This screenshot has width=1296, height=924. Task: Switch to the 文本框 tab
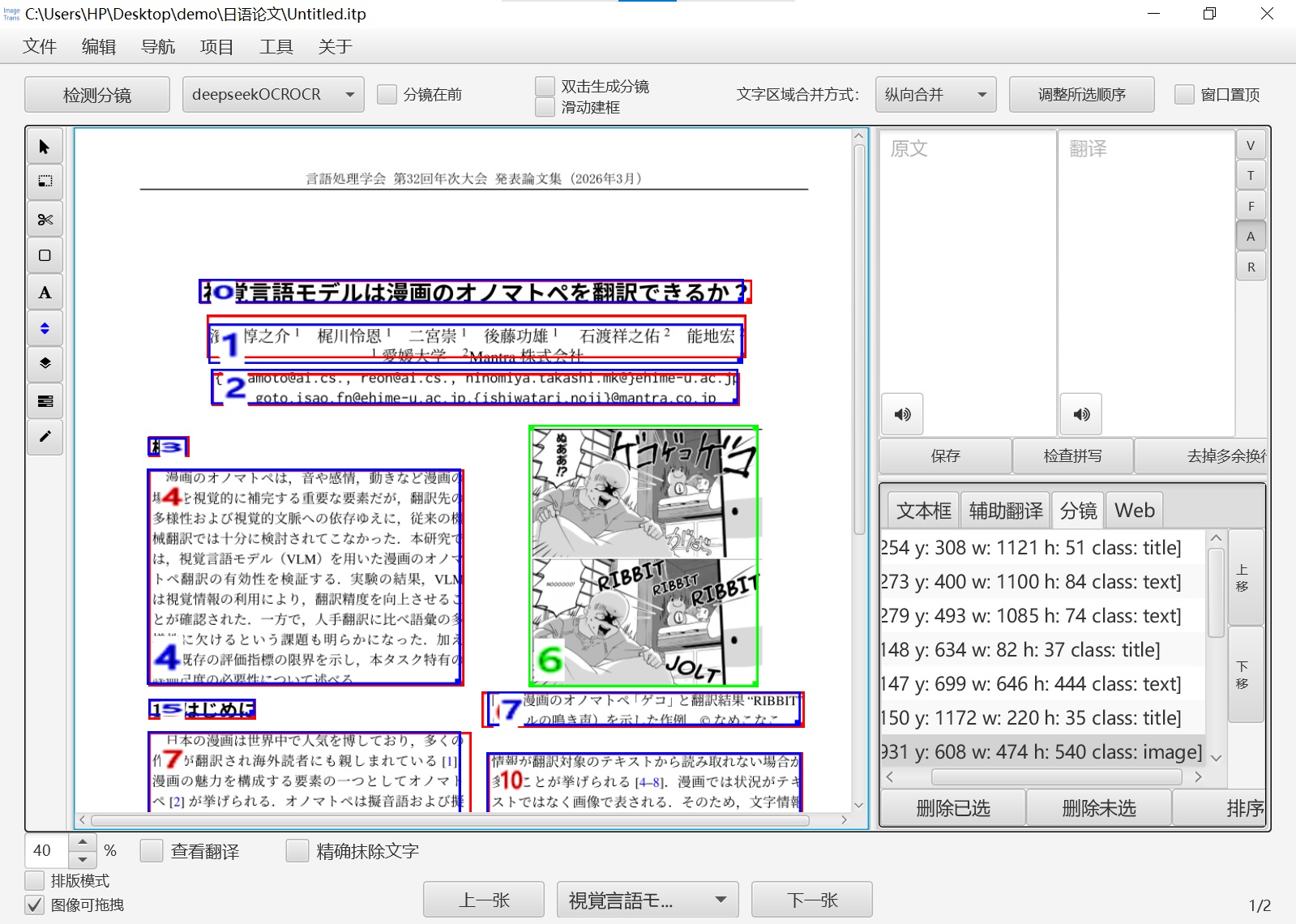click(x=923, y=511)
